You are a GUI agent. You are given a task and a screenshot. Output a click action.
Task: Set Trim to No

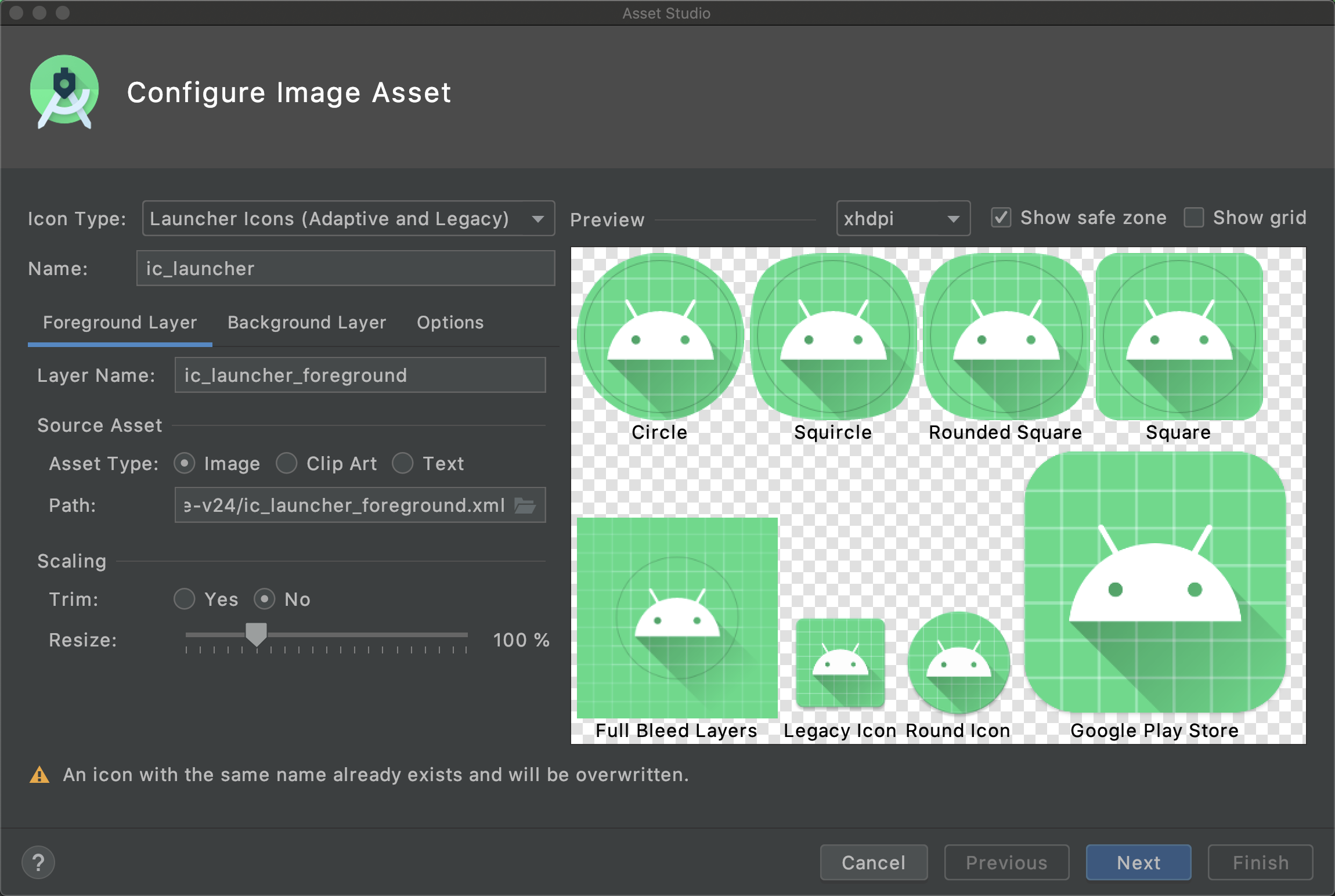pyautogui.click(x=265, y=599)
